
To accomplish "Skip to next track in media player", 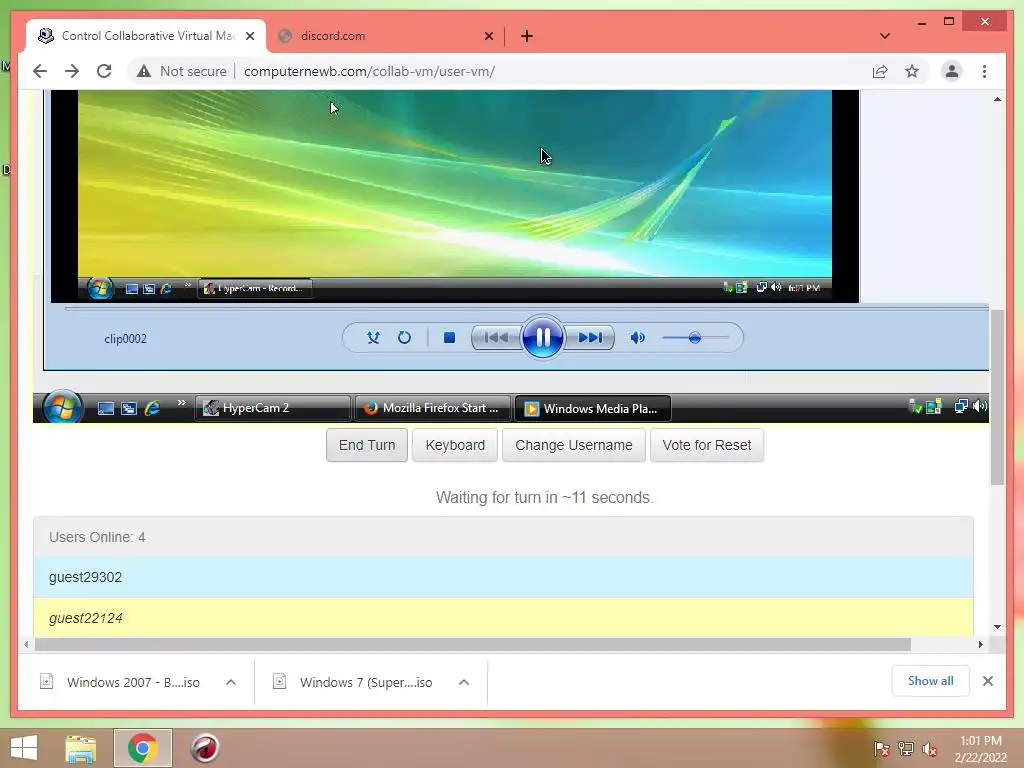I will click(x=589, y=338).
